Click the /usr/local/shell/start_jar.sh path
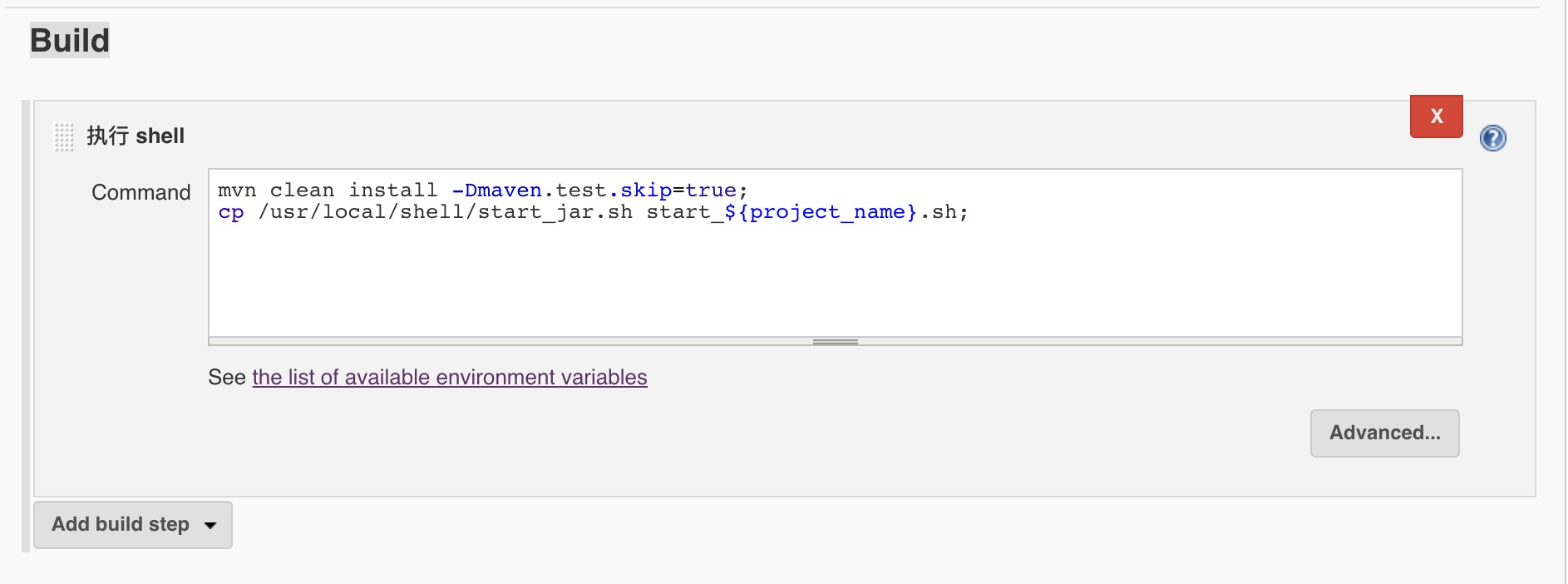 tap(446, 212)
